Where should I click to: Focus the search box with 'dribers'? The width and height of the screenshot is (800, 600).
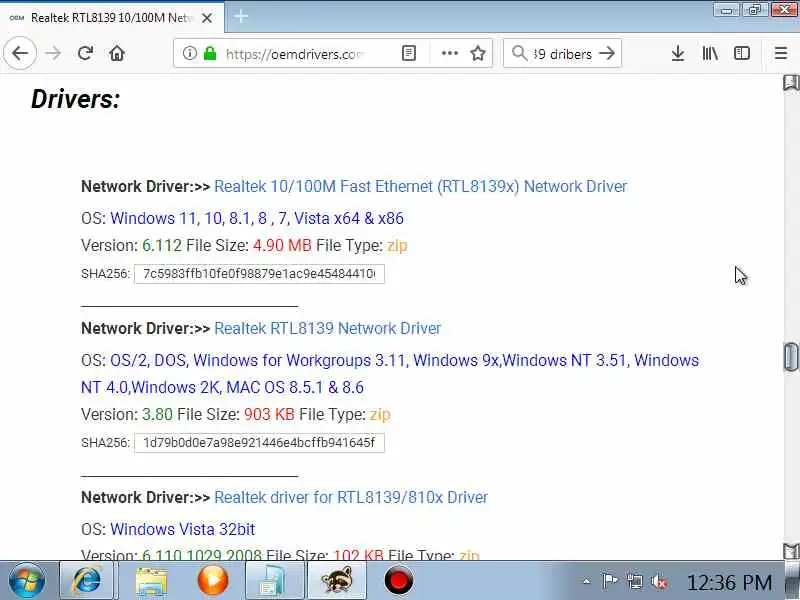[x=563, y=54]
